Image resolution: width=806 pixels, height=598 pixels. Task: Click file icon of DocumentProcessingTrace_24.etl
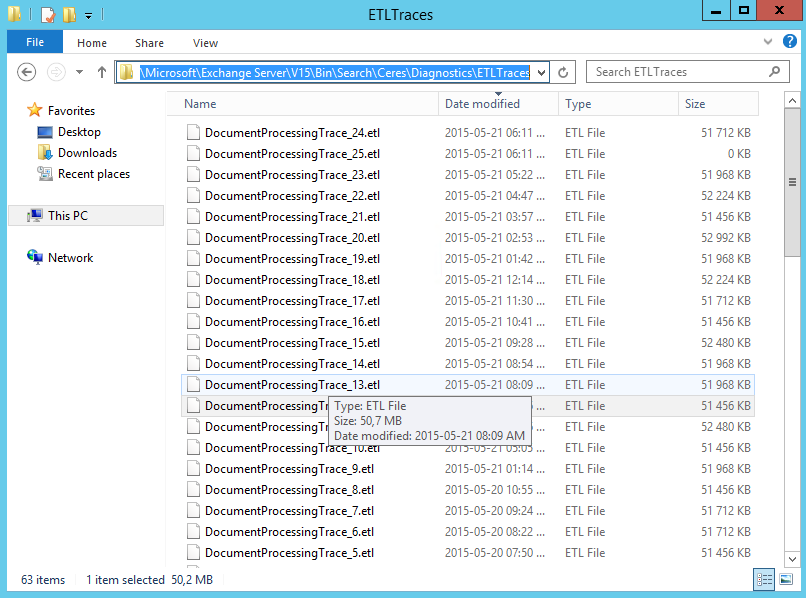pos(193,133)
